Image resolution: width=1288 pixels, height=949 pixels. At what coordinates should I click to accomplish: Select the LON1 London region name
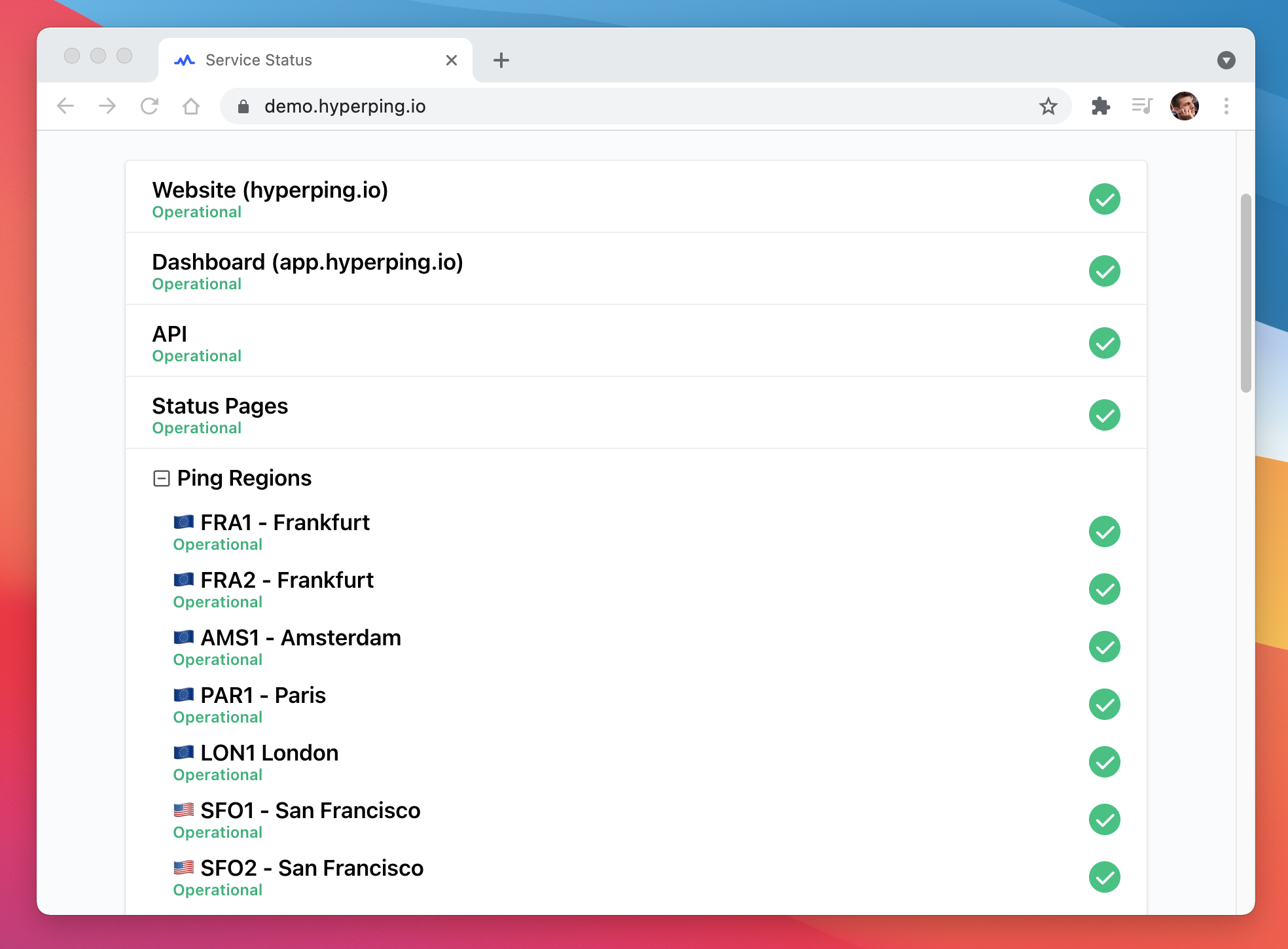(269, 753)
